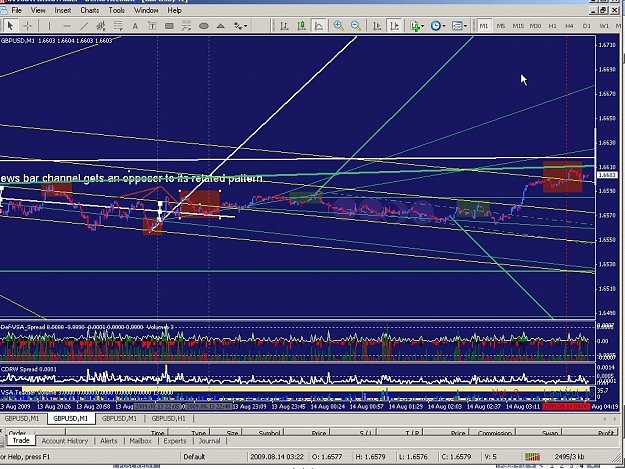Open the Alerts tab
625x469 pixels.
(108, 441)
